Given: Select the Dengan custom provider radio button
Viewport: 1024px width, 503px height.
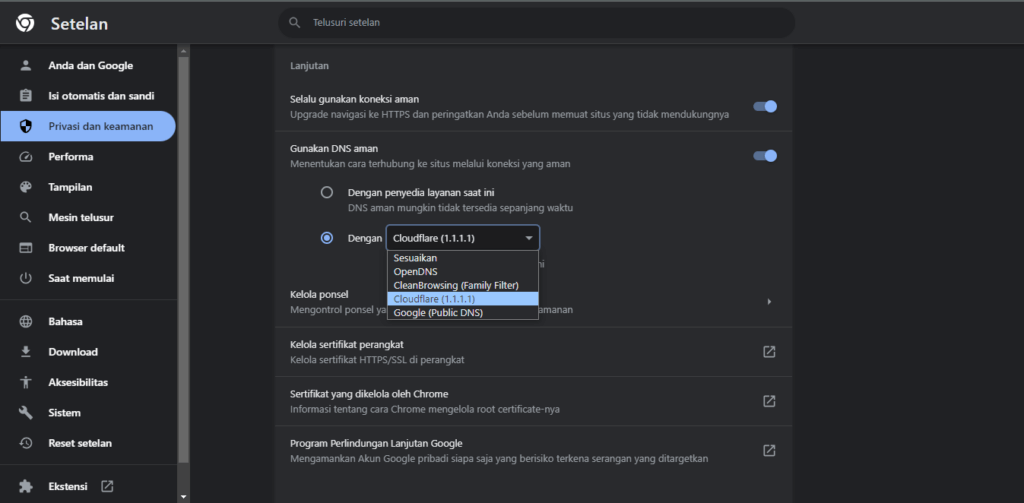Looking at the screenshot, I should (x=327, y=238).
